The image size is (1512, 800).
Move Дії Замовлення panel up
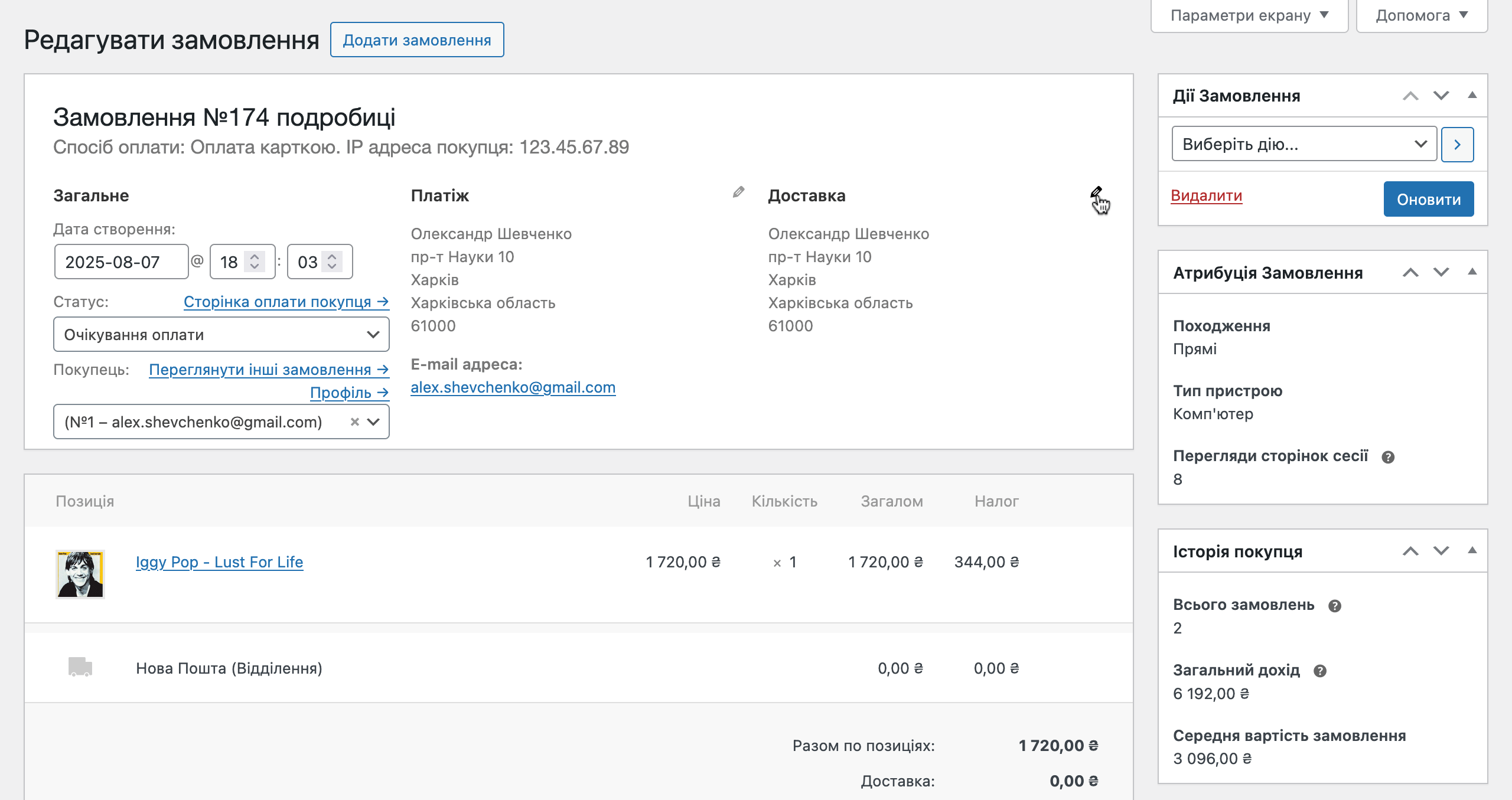tap(1410, 96)
